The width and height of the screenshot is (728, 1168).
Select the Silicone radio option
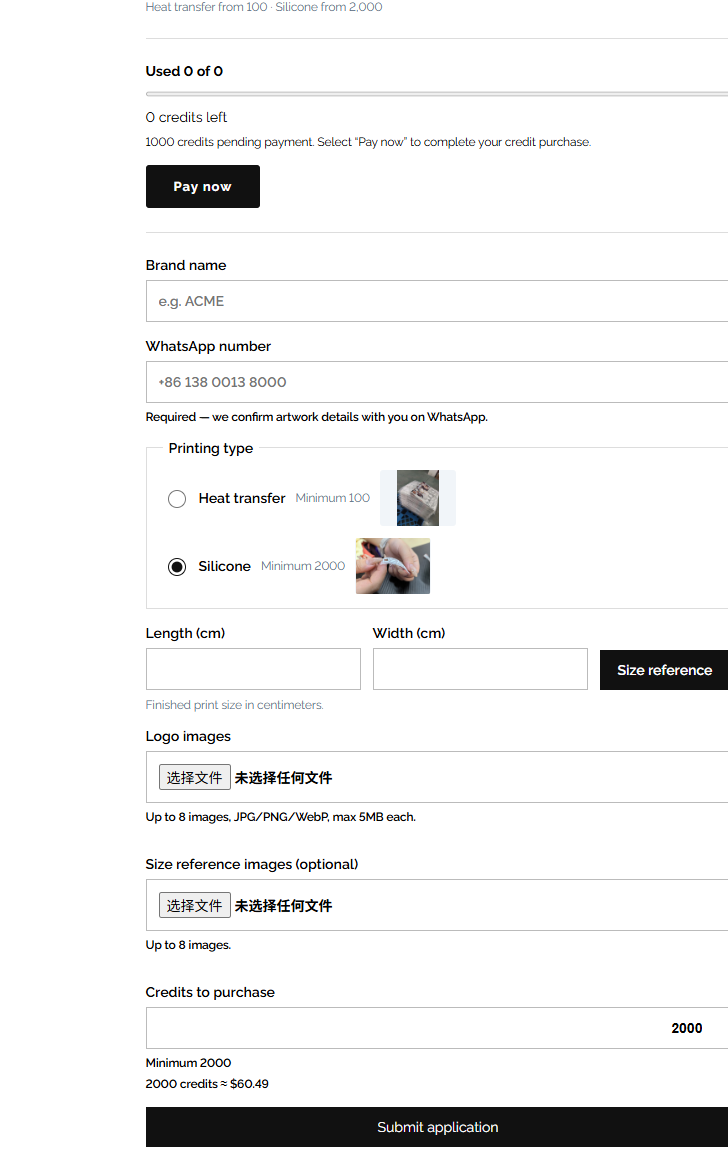(177, 567)
